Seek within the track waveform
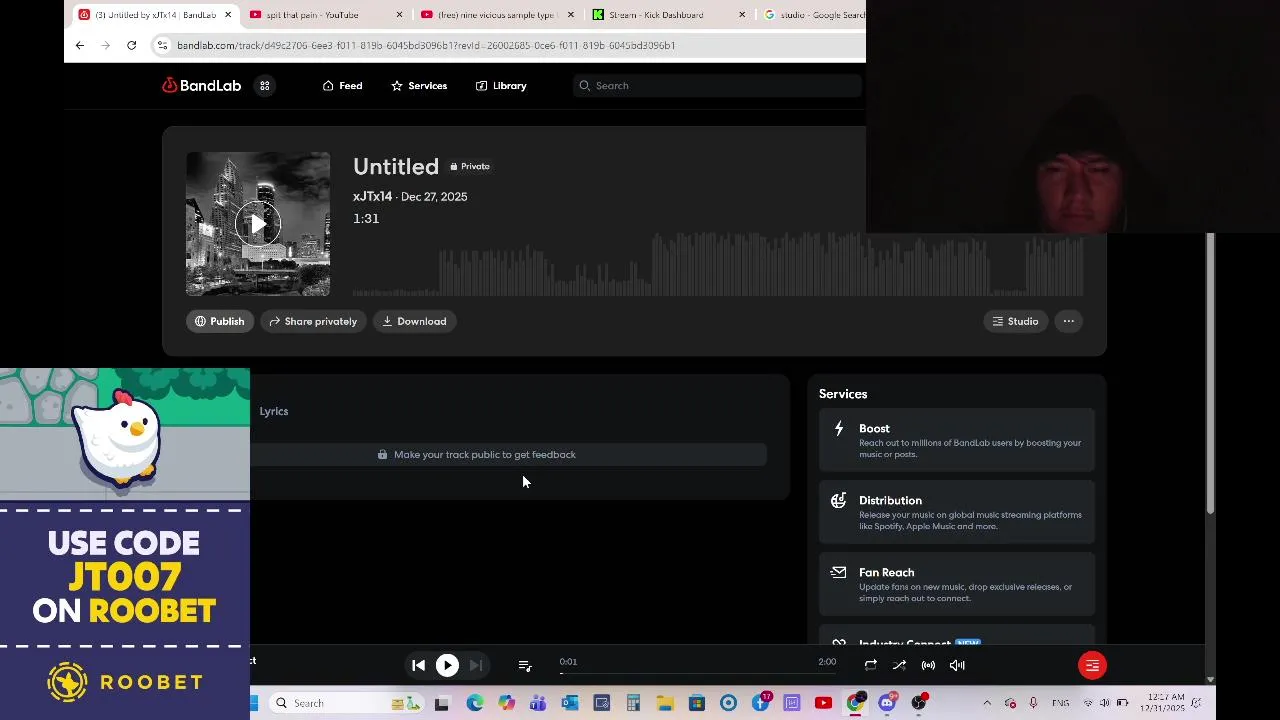The width and height of the screenshot is (1280, 720). pos(718,264)
